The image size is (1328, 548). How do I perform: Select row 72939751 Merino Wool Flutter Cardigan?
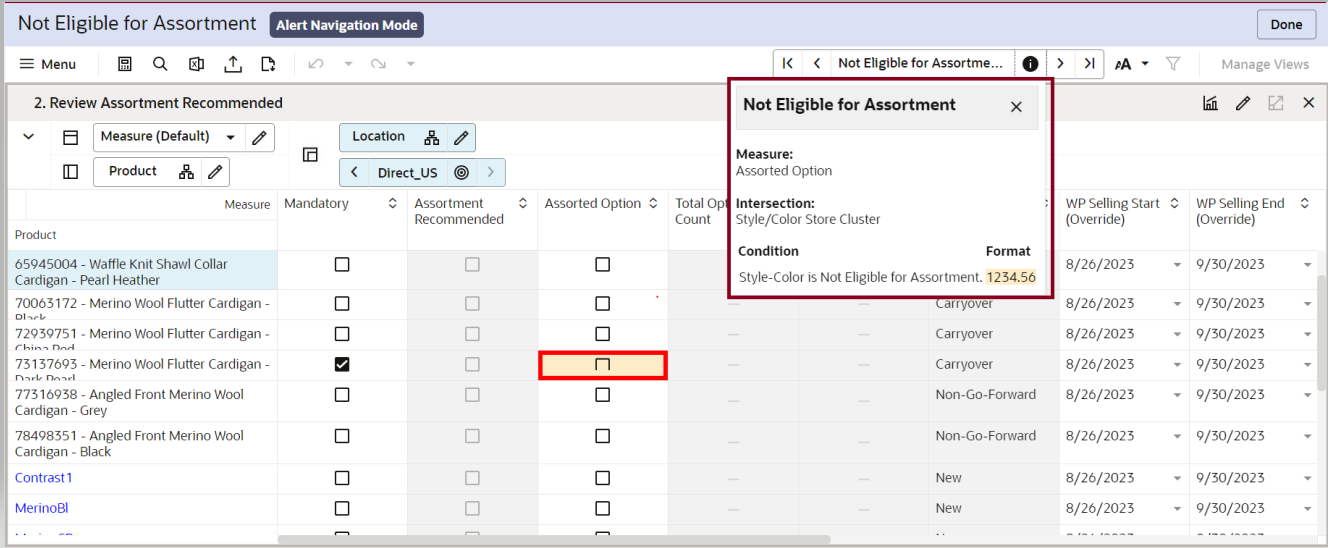tap(142, 335)
